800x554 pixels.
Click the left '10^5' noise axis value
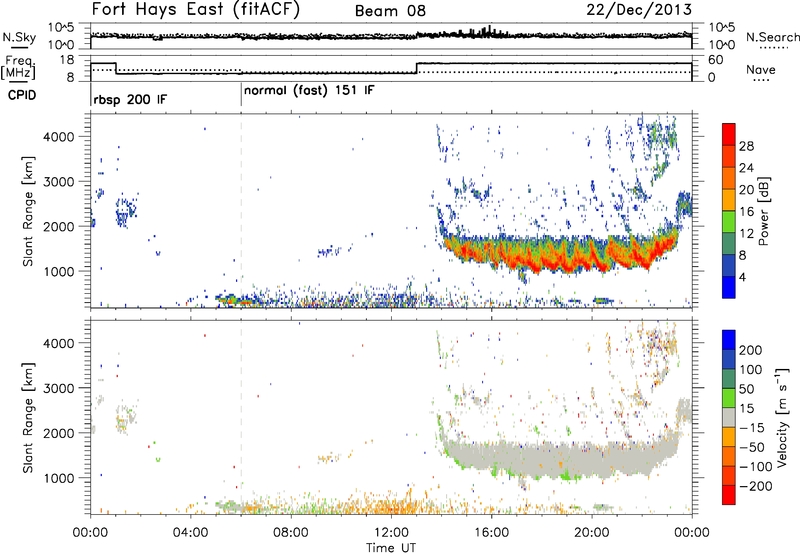click(x=61, y=27)
